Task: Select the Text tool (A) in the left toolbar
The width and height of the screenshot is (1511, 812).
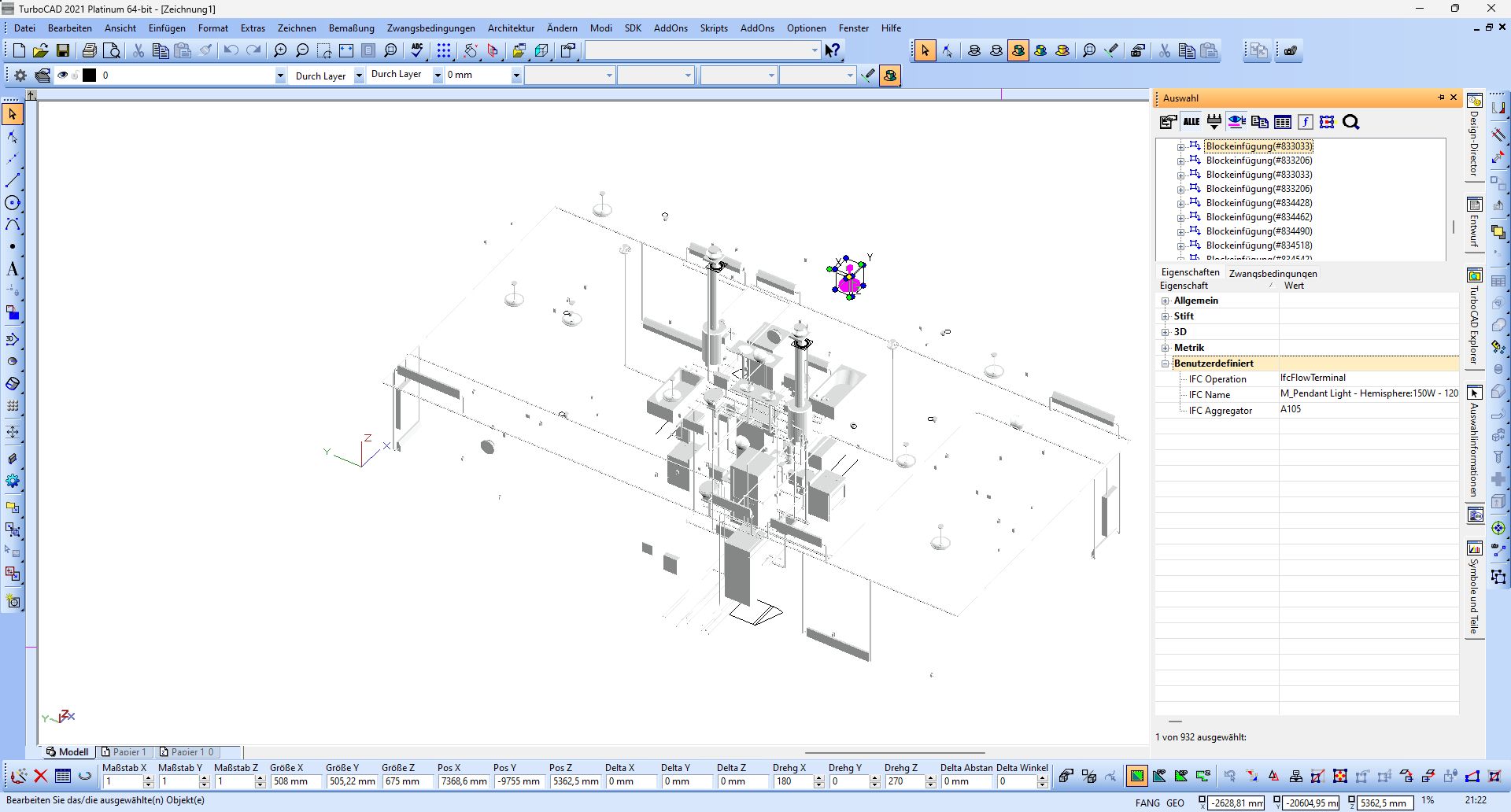Action: tap(13, 269)
